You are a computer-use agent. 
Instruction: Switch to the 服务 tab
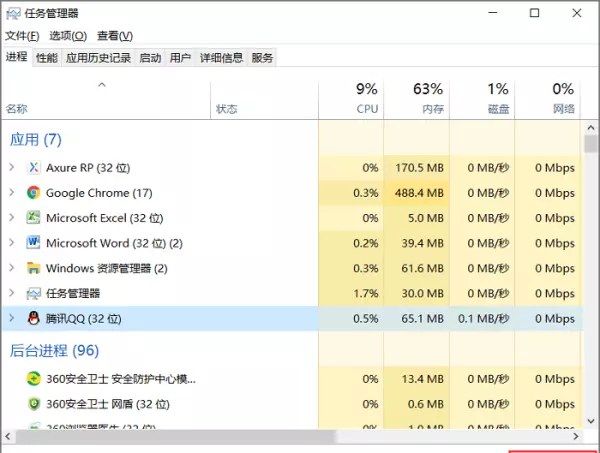[262, 58]
